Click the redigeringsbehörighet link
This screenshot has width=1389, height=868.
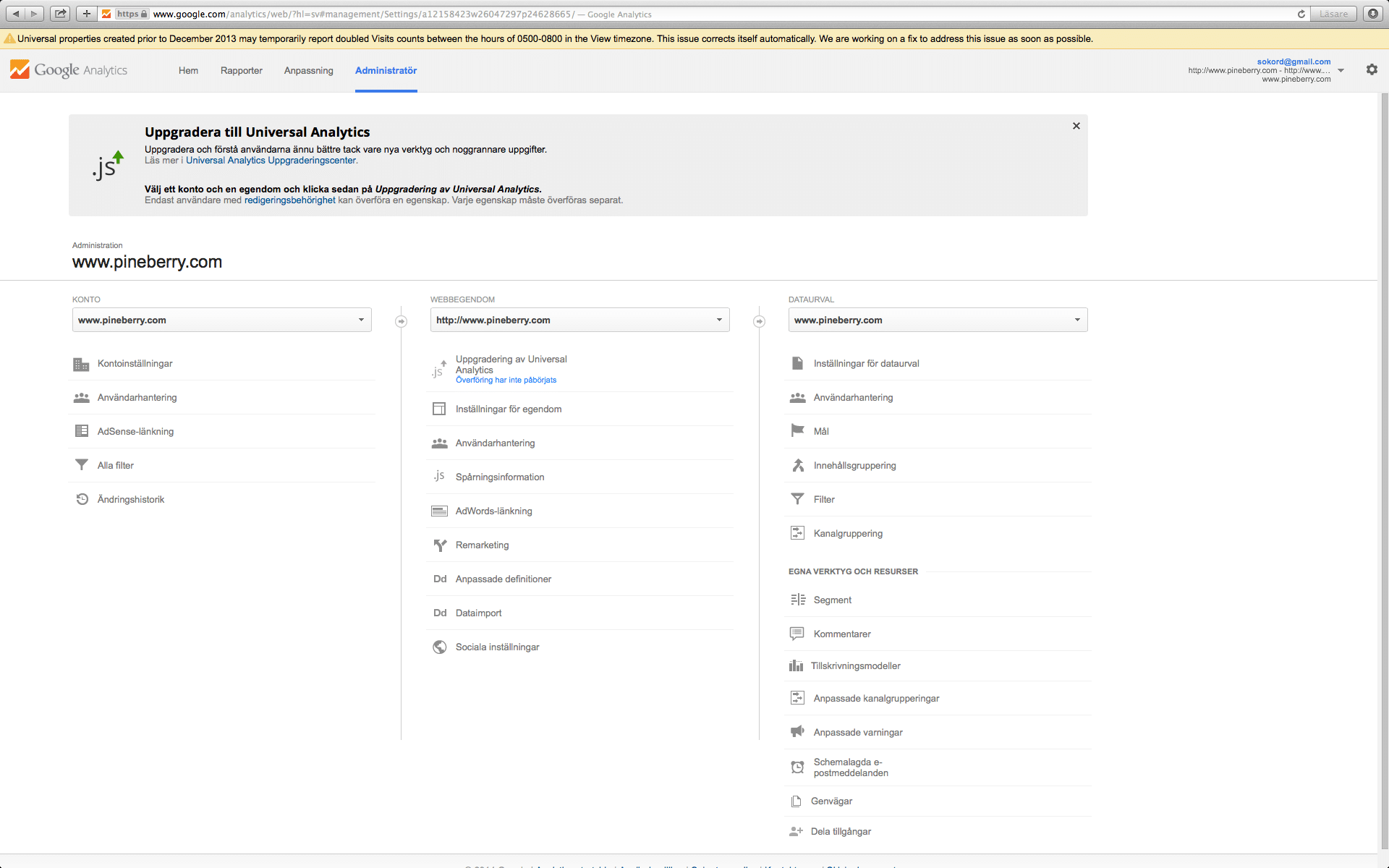(290, 200)
